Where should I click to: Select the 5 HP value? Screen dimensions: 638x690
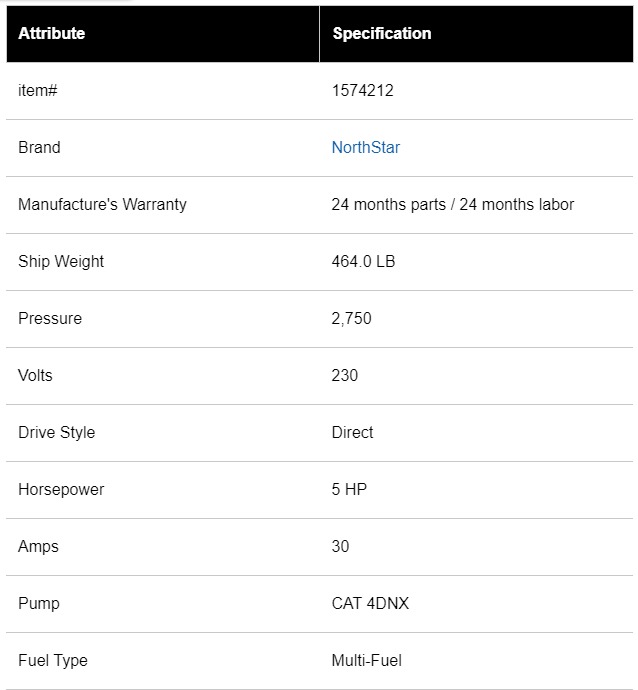pyautogui.click(x=348, y=490)
